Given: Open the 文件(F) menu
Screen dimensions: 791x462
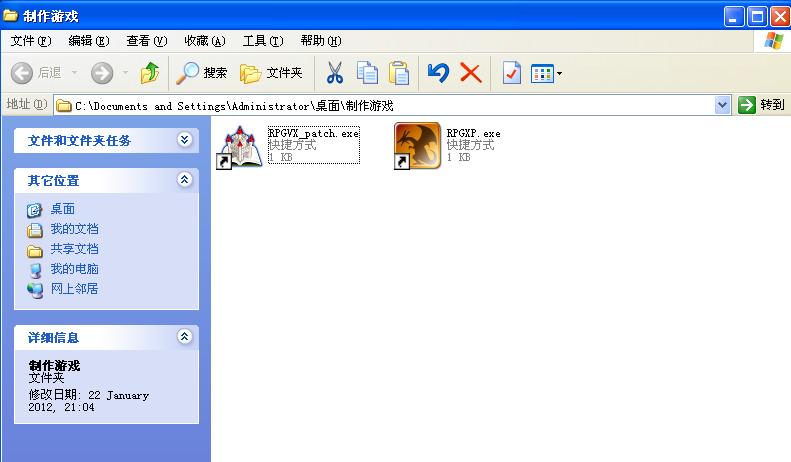Looking at the screenshot, I should point(31,41).
